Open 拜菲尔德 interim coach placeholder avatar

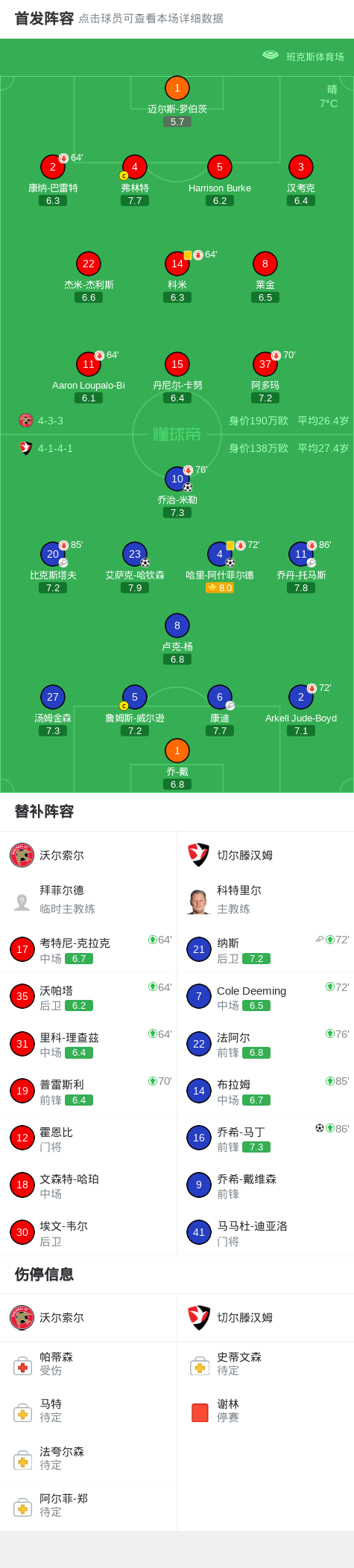click(x=22, y=902)
